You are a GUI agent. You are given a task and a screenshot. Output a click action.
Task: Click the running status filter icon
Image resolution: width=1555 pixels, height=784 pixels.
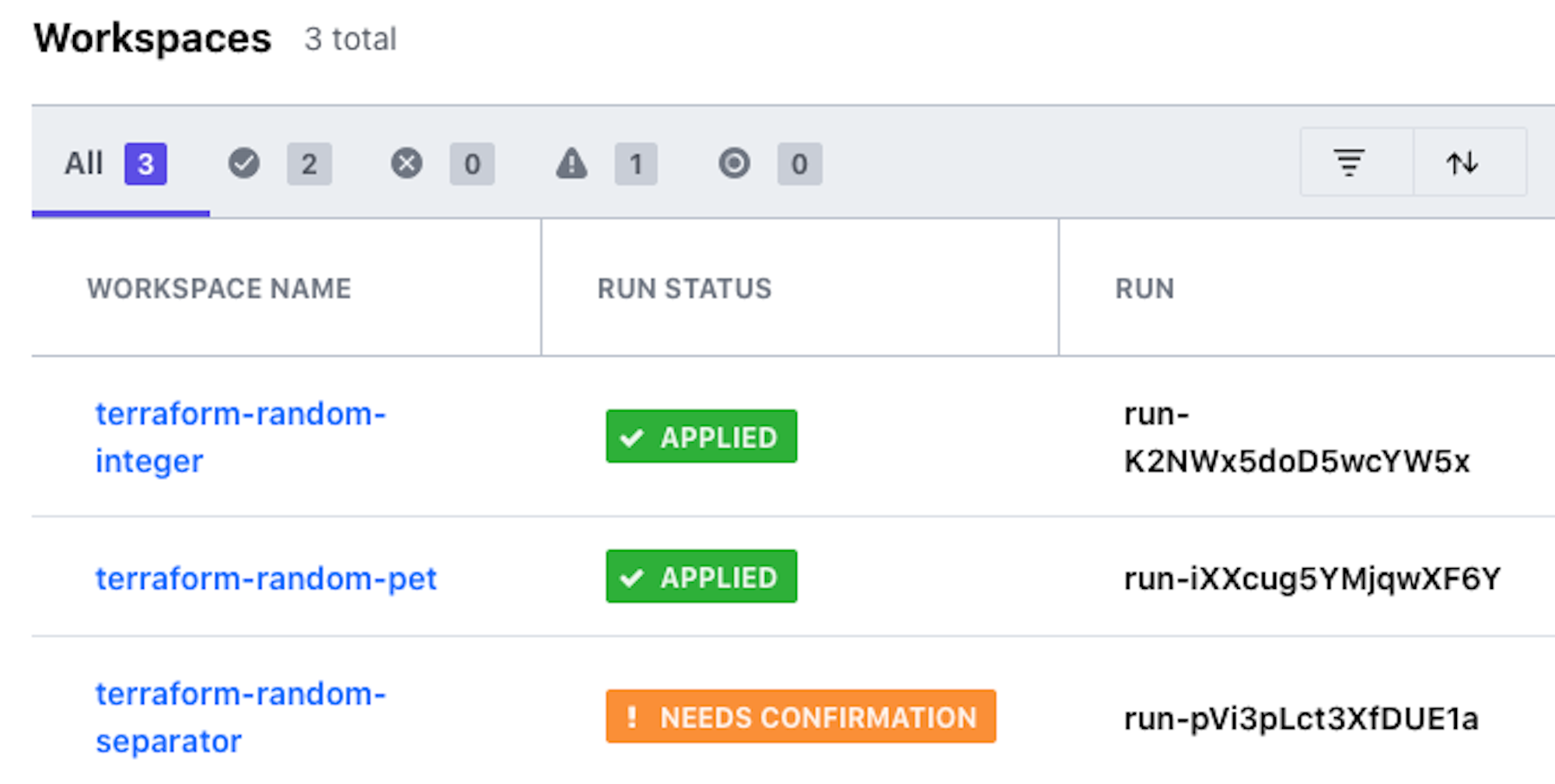[733, 163]
